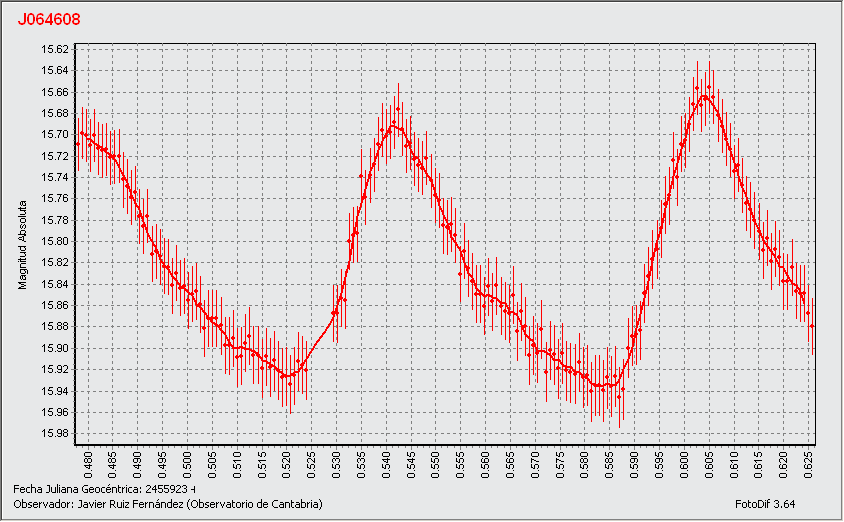Select the Magnitud Absoluta axis label

pos(23,245)
